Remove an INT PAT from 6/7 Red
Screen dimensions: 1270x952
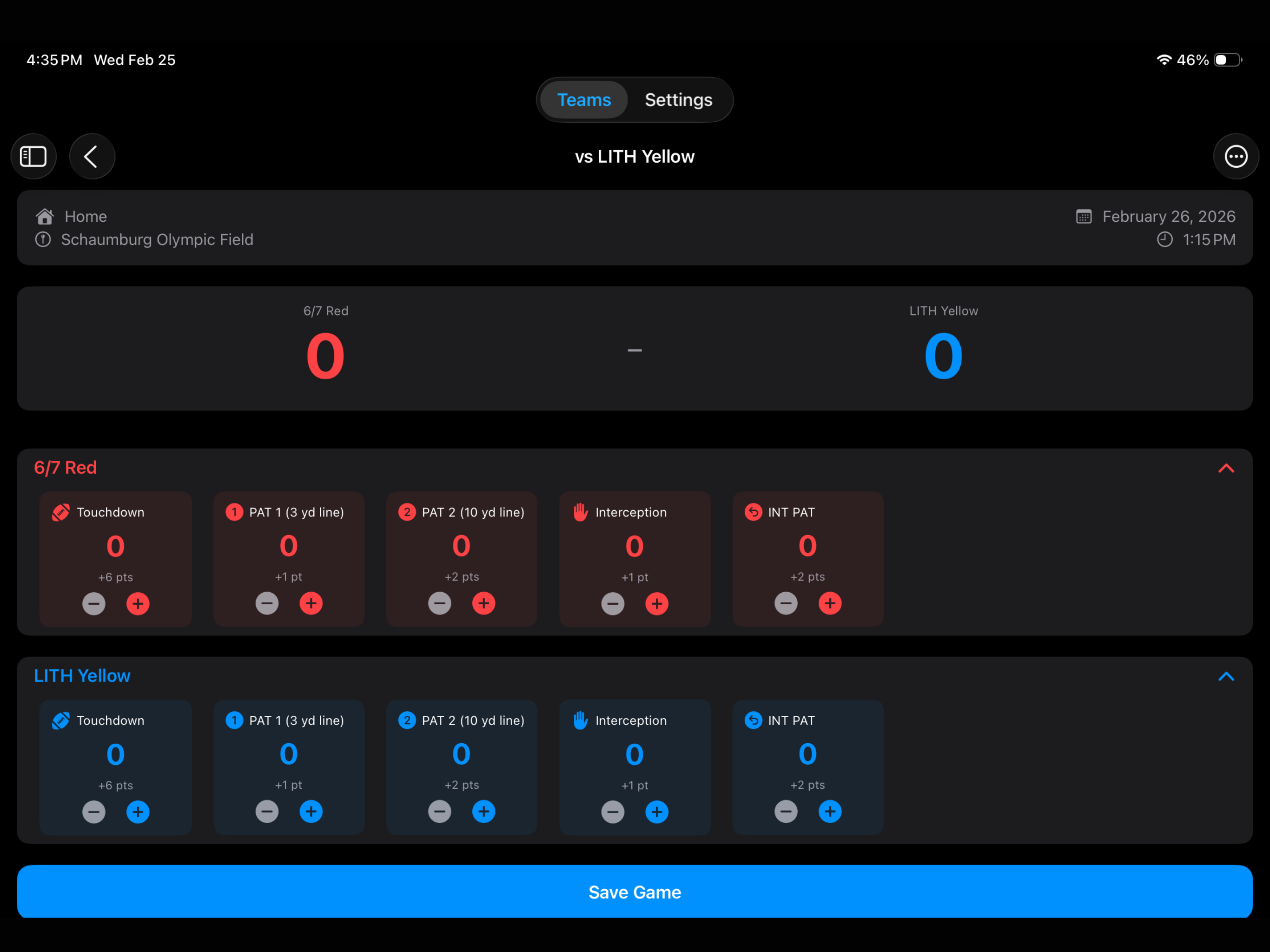click(786, 603)
